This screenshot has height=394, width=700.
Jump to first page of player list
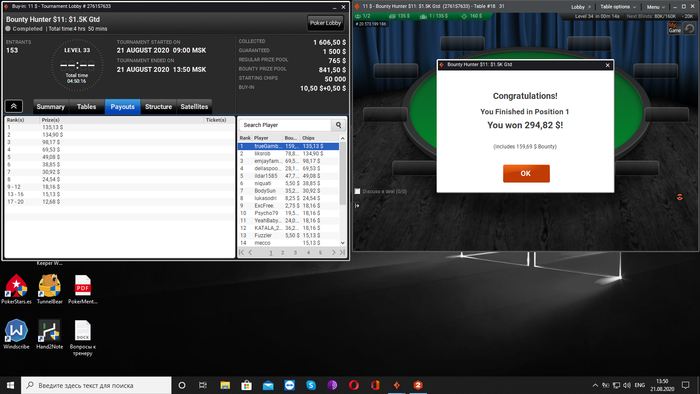coord(242,253)
